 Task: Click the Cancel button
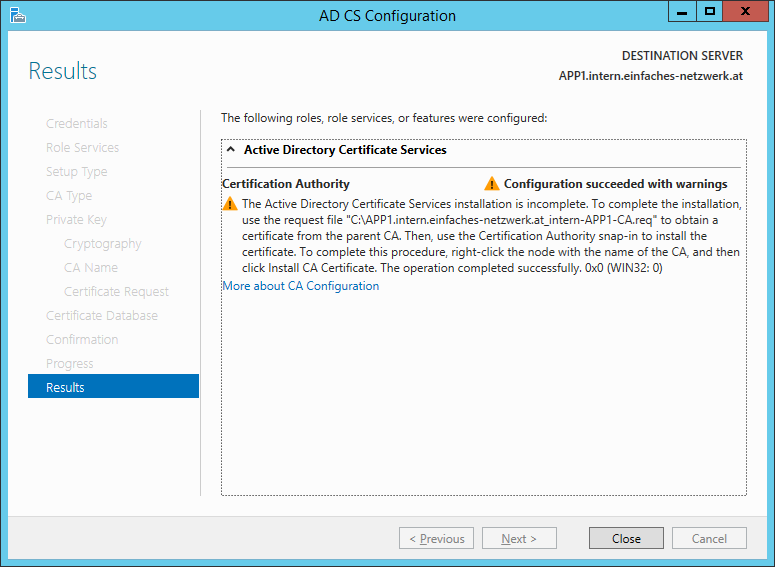tap(709, 539)
